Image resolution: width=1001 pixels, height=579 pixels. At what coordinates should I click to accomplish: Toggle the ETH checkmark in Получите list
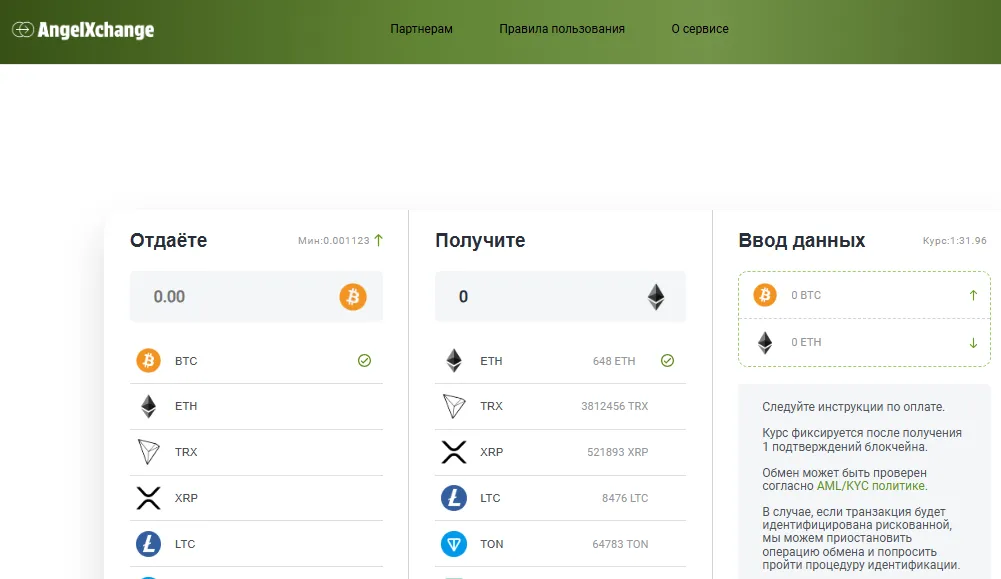point(667,361)
